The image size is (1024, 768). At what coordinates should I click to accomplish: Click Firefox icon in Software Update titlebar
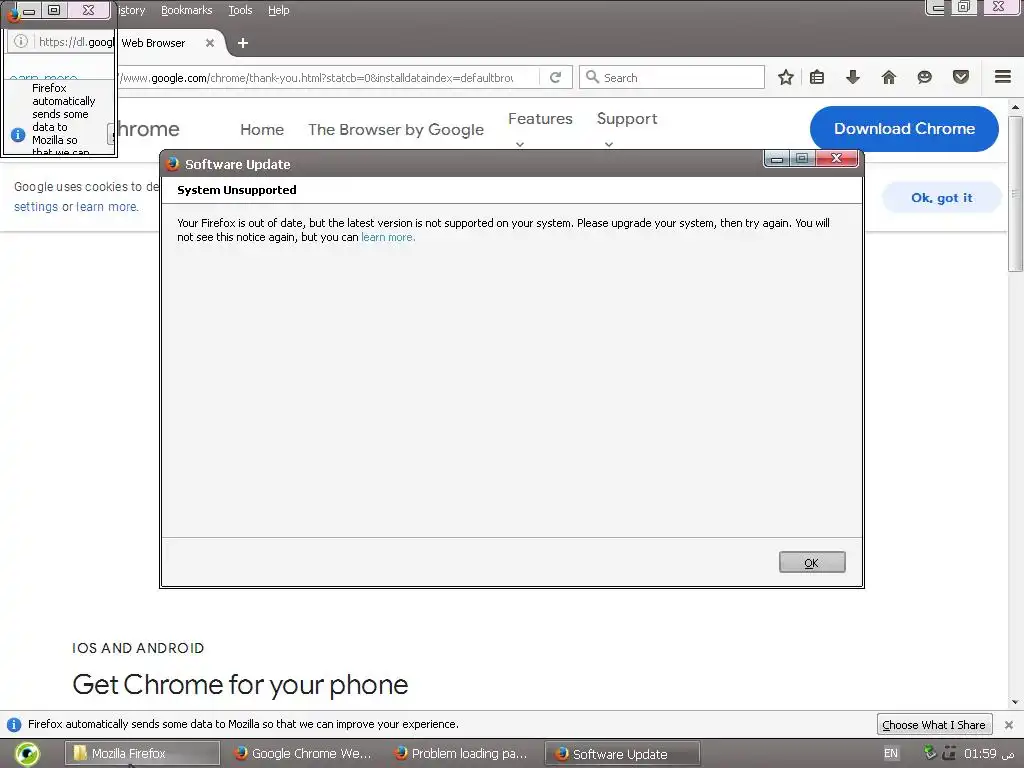coord(172,164)
